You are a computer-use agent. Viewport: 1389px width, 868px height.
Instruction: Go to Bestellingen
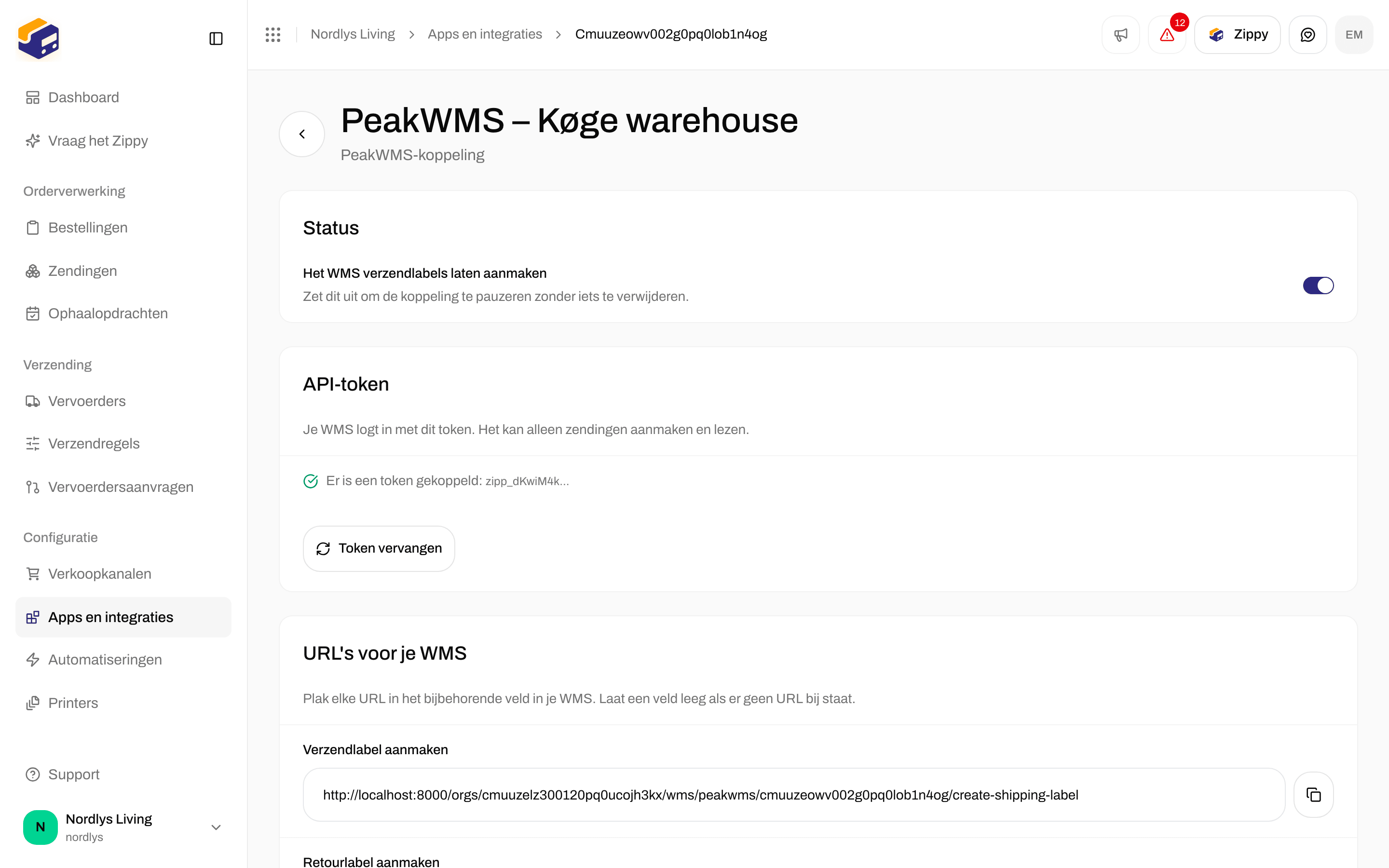(x=123, y=227)
